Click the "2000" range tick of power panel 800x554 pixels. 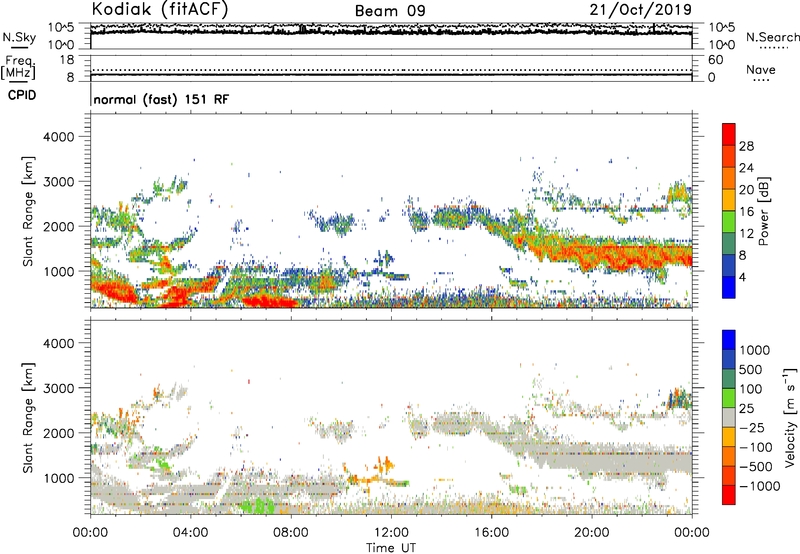point(59,226)
